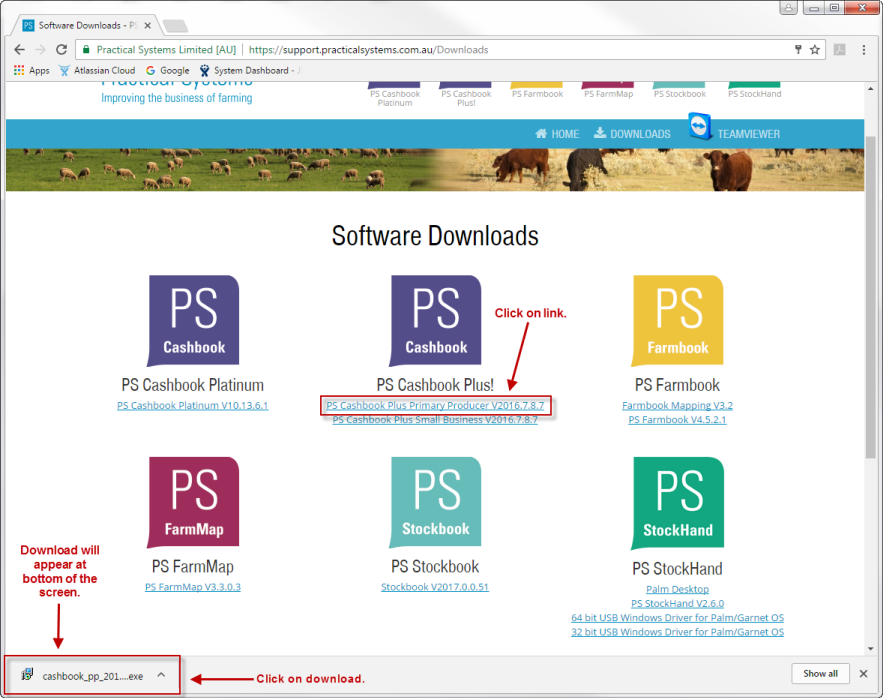Click the Chrome user profile icon in title bar

click(x=788, y=7)
